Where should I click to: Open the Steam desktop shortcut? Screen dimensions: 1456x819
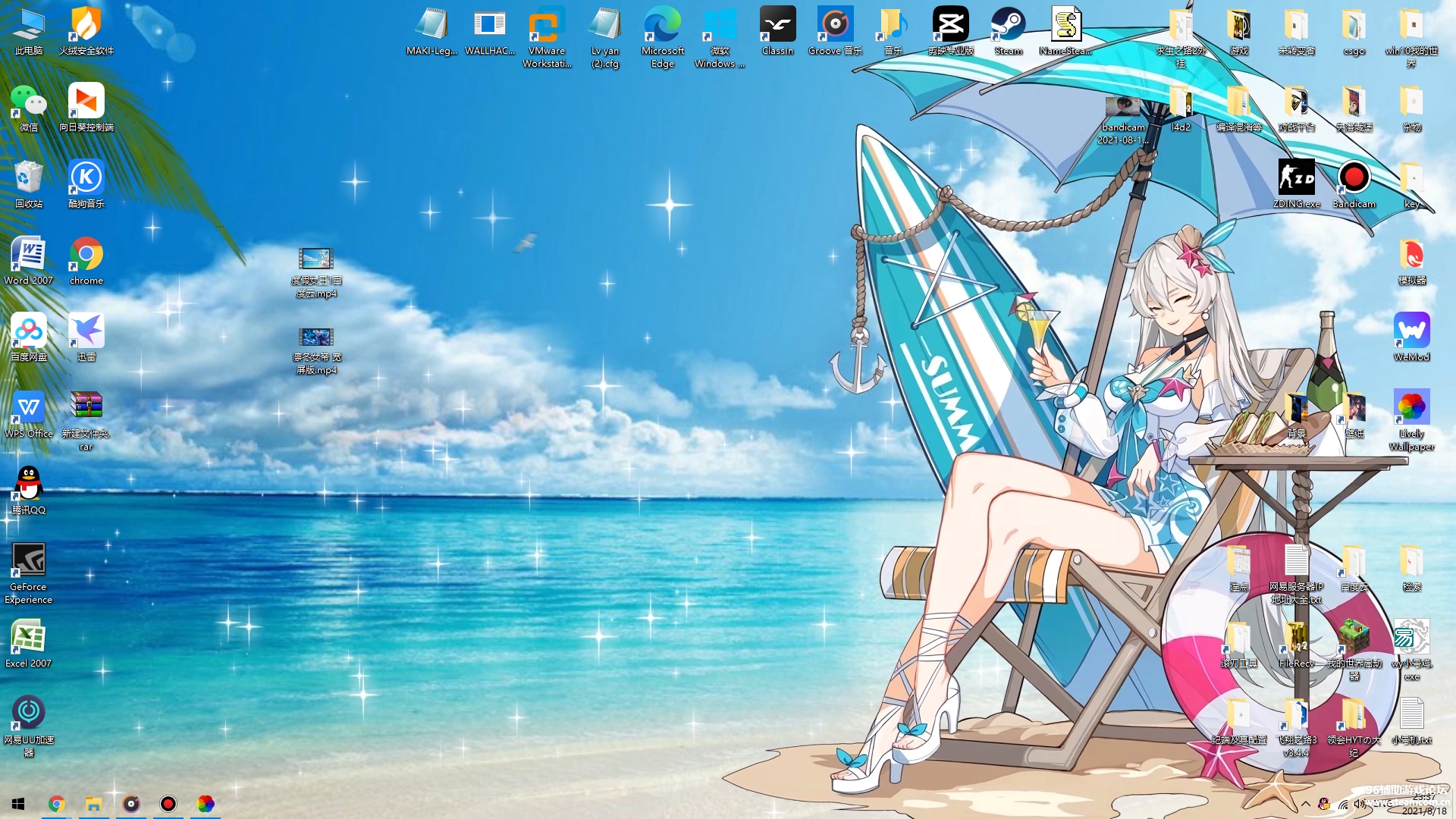(x=1008, y=30)
